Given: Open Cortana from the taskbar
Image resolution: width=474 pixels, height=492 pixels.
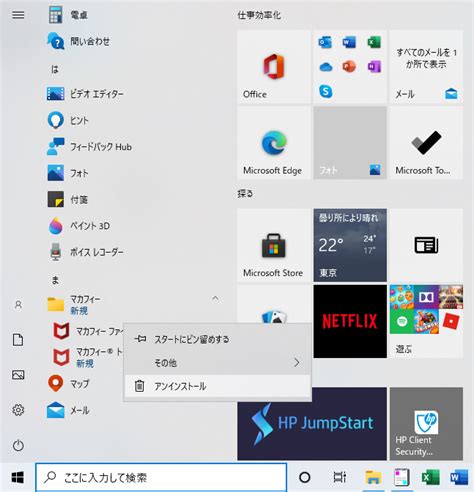Looking at the screenshot, I should (x=305, y=477).
